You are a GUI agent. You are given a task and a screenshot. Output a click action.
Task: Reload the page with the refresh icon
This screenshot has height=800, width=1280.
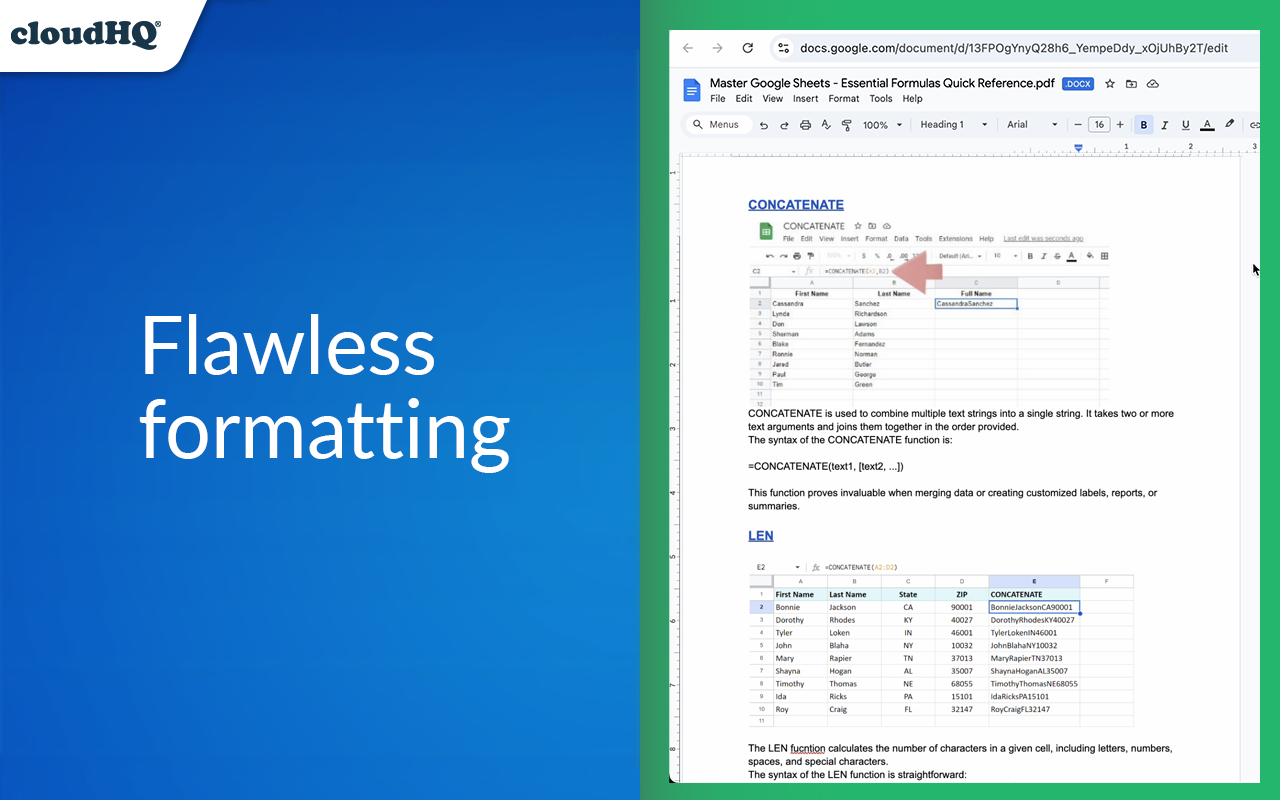747,48
